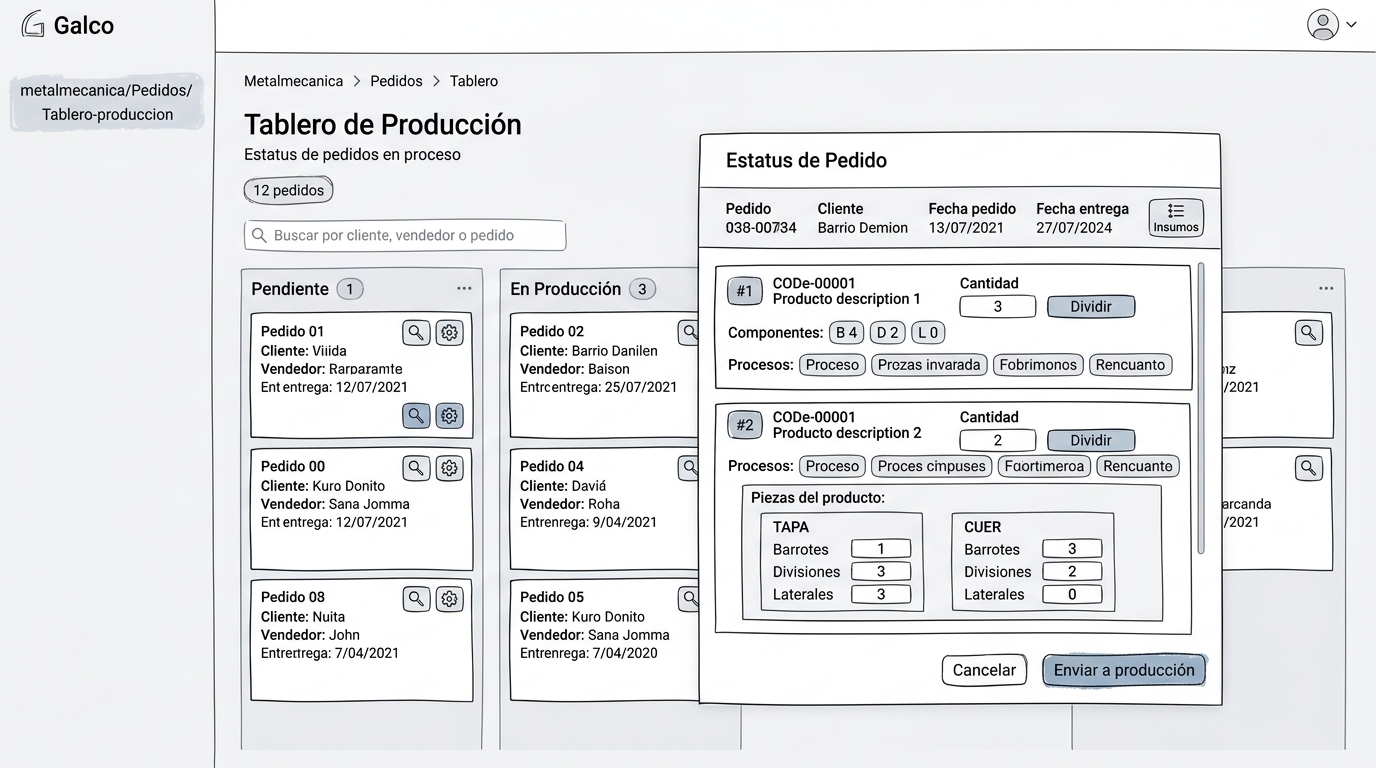Select the D 2 component chip
This screenshot has height=768, width=1376.
coord(887,333)
